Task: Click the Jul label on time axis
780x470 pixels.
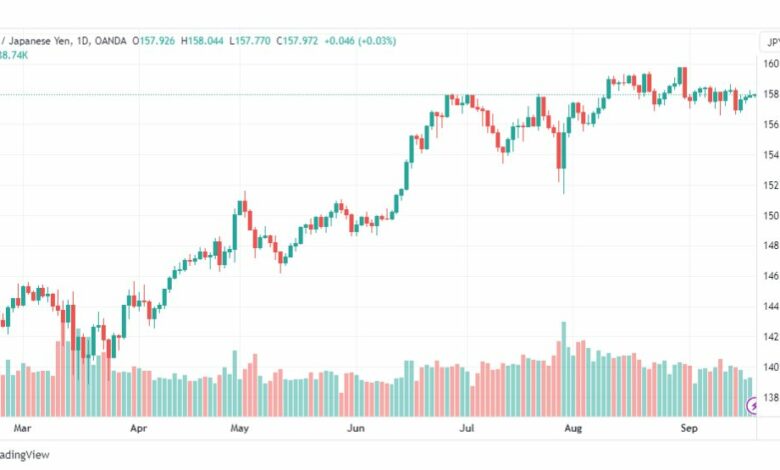Action: (467, 428)
